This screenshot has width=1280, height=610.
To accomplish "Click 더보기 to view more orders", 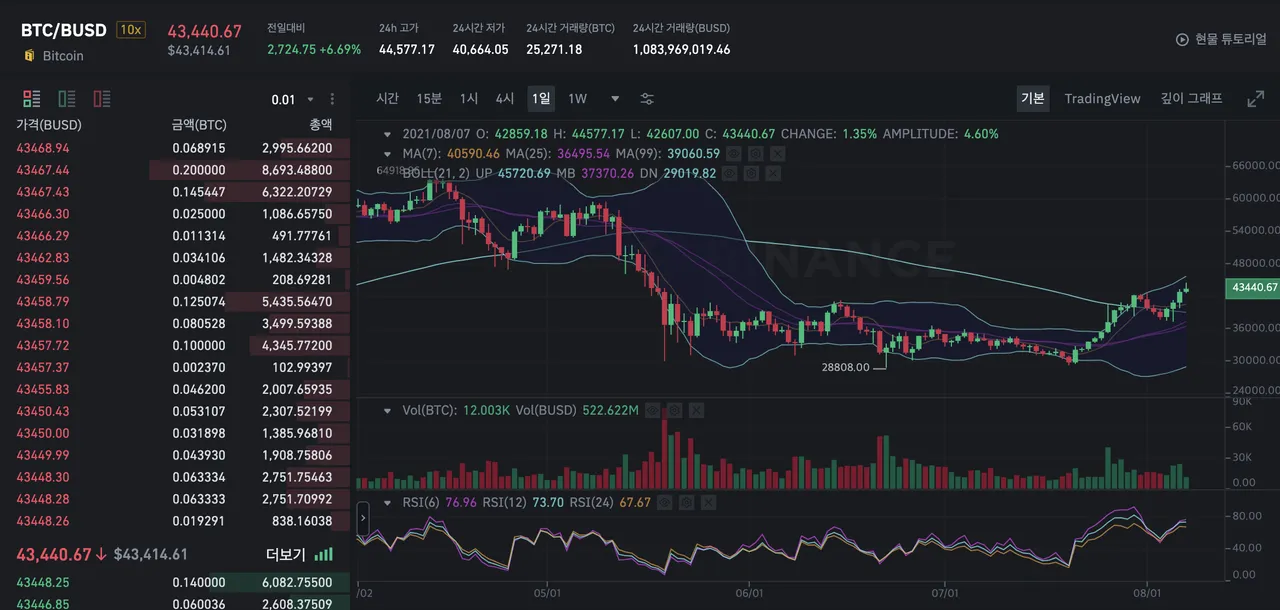I will click(285, 554).
